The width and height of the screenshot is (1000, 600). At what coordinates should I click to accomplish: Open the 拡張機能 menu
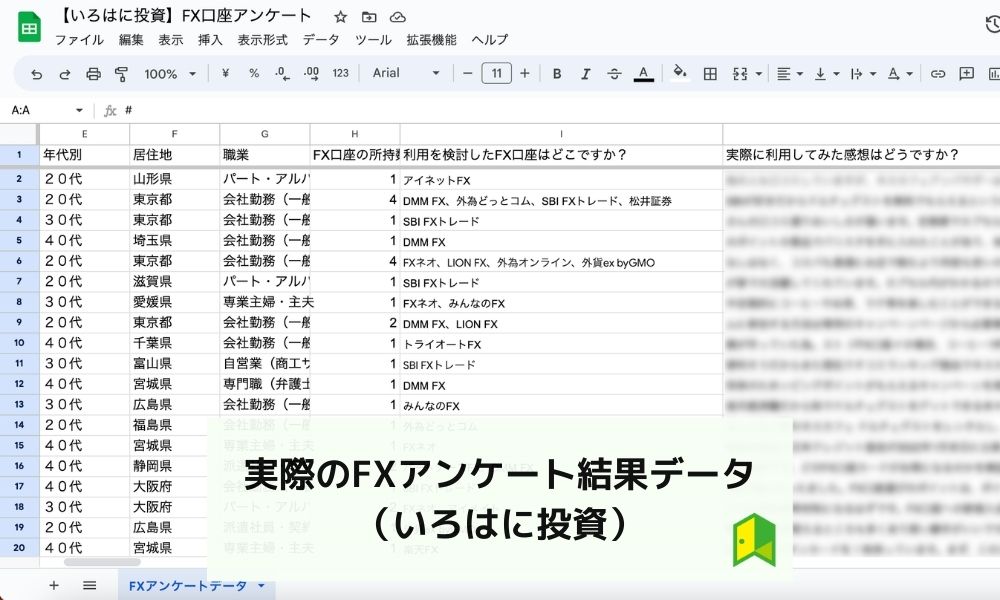coord(431,40)
